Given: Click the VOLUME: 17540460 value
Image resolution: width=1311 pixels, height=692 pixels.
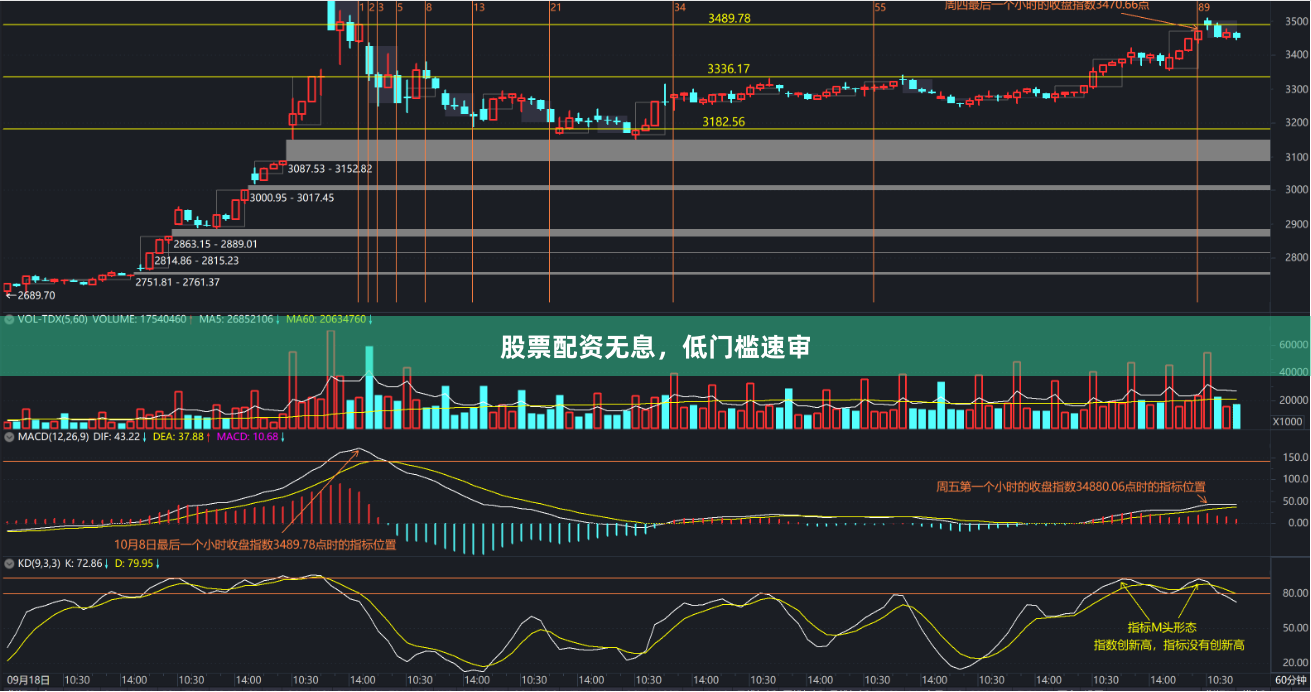Looking at the screenshot, I should pos(141,319).
